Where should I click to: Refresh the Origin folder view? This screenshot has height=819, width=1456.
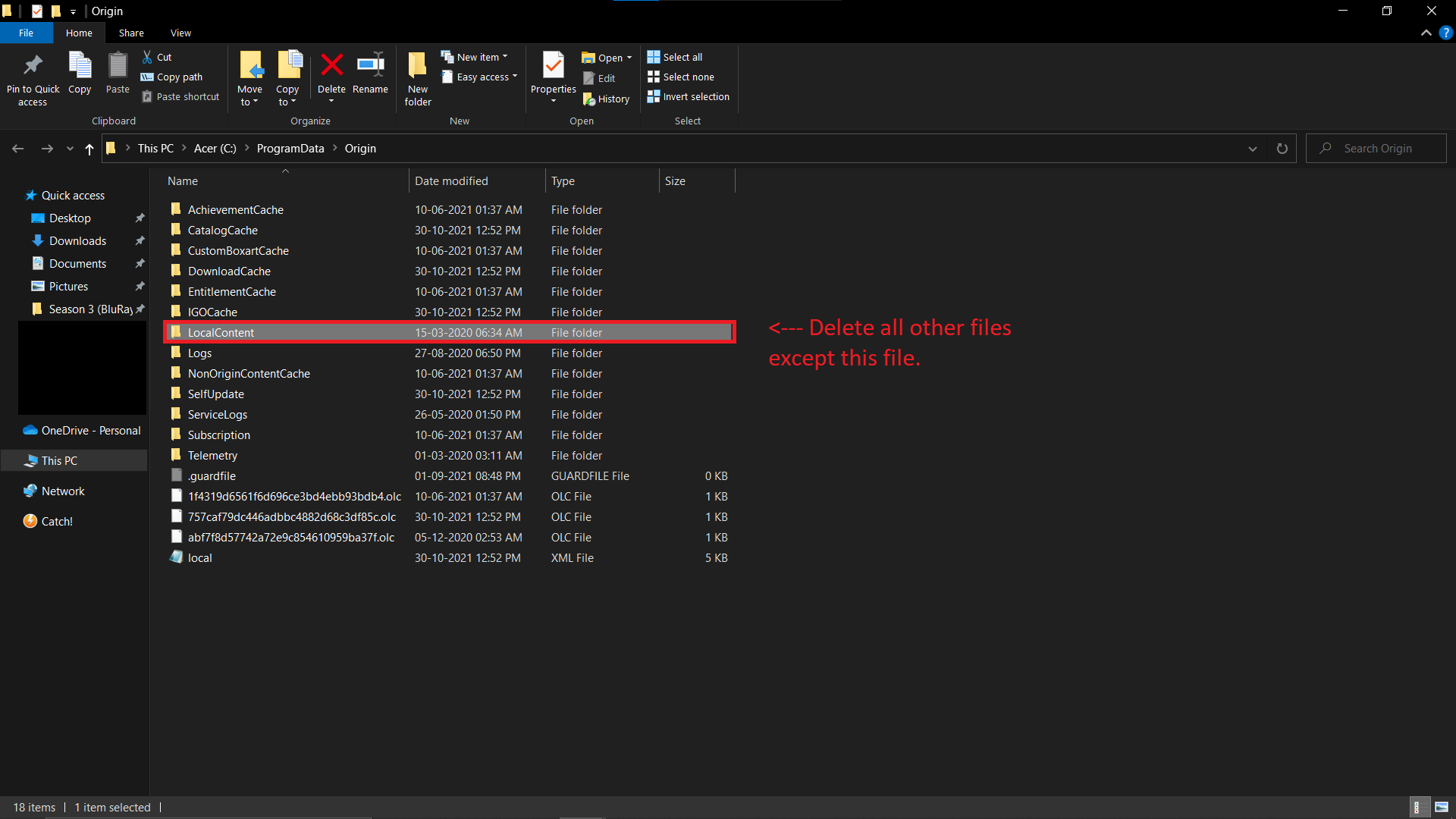(1282, 148)
